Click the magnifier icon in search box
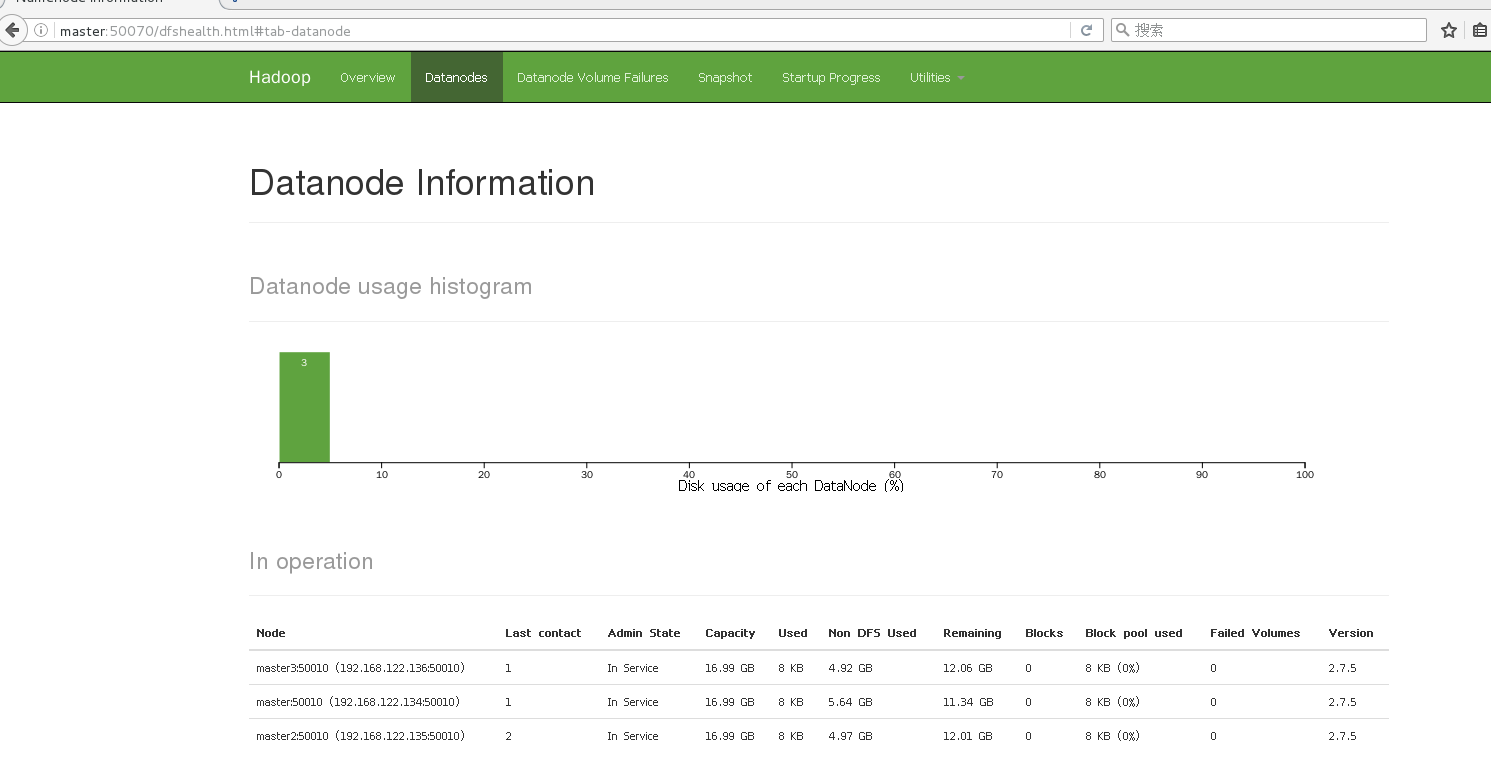Screen dimensions: 1491x760 pyautogui.click(x=1122, y=31)
